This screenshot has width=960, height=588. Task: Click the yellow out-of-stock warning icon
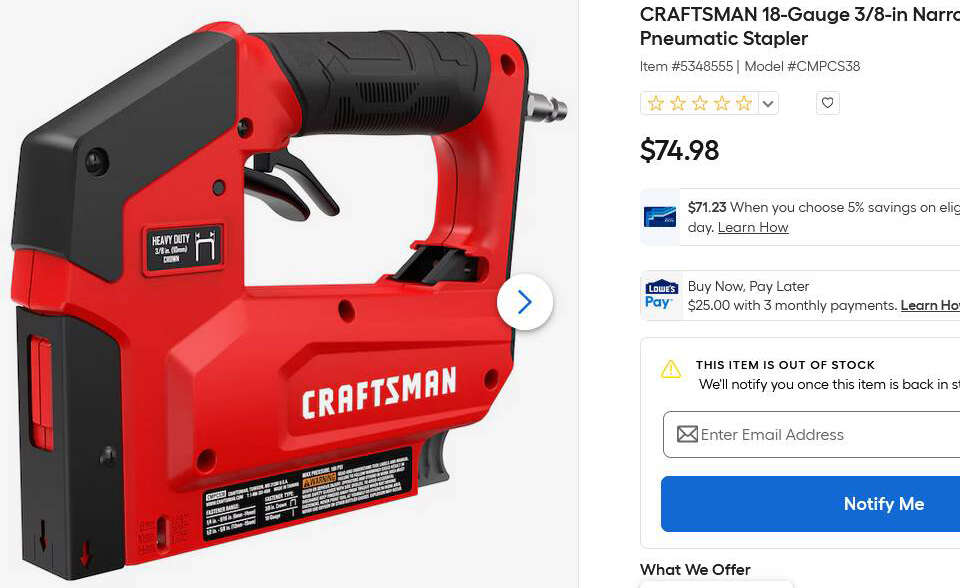click(671, 369)
